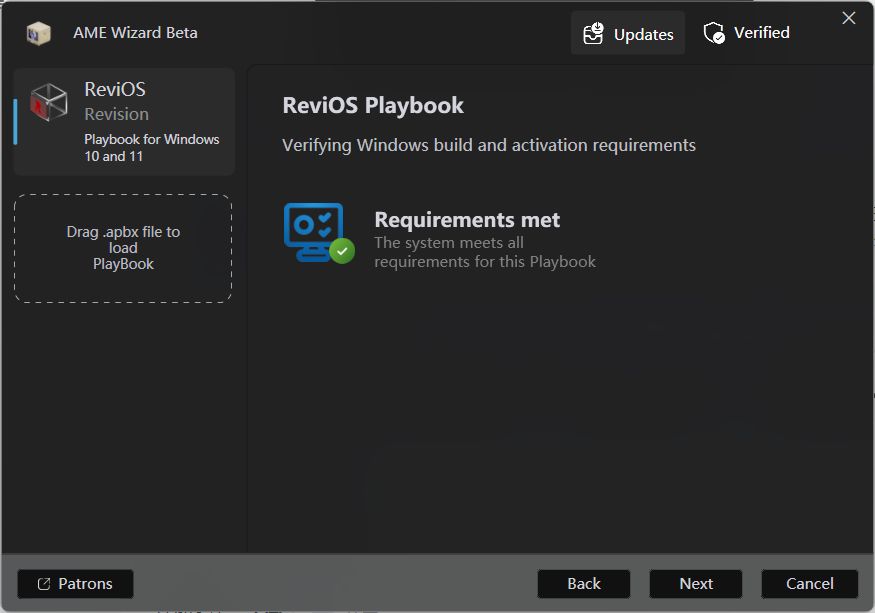Screen dimensions: 875x613
Task: Click the Verifying Windows build description text
Action: point(489,145)
